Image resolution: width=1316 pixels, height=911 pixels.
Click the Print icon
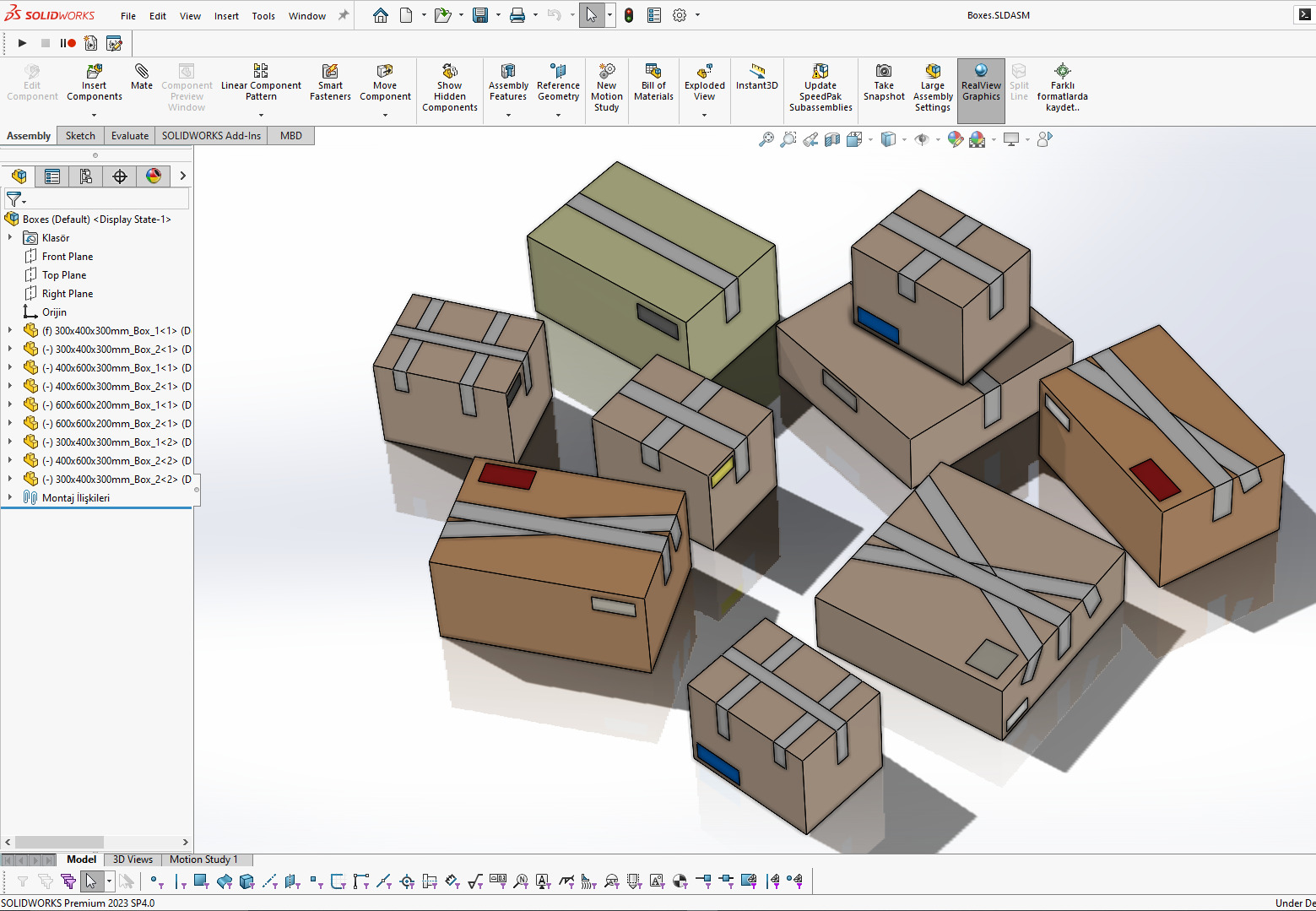517,15
